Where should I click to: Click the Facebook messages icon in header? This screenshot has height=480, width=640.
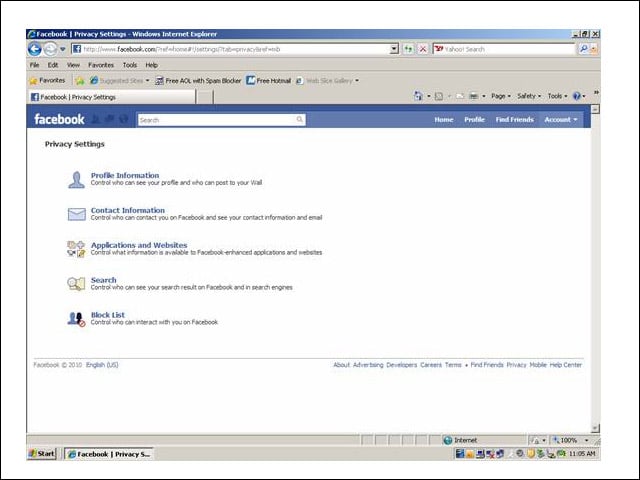point(109,119)
